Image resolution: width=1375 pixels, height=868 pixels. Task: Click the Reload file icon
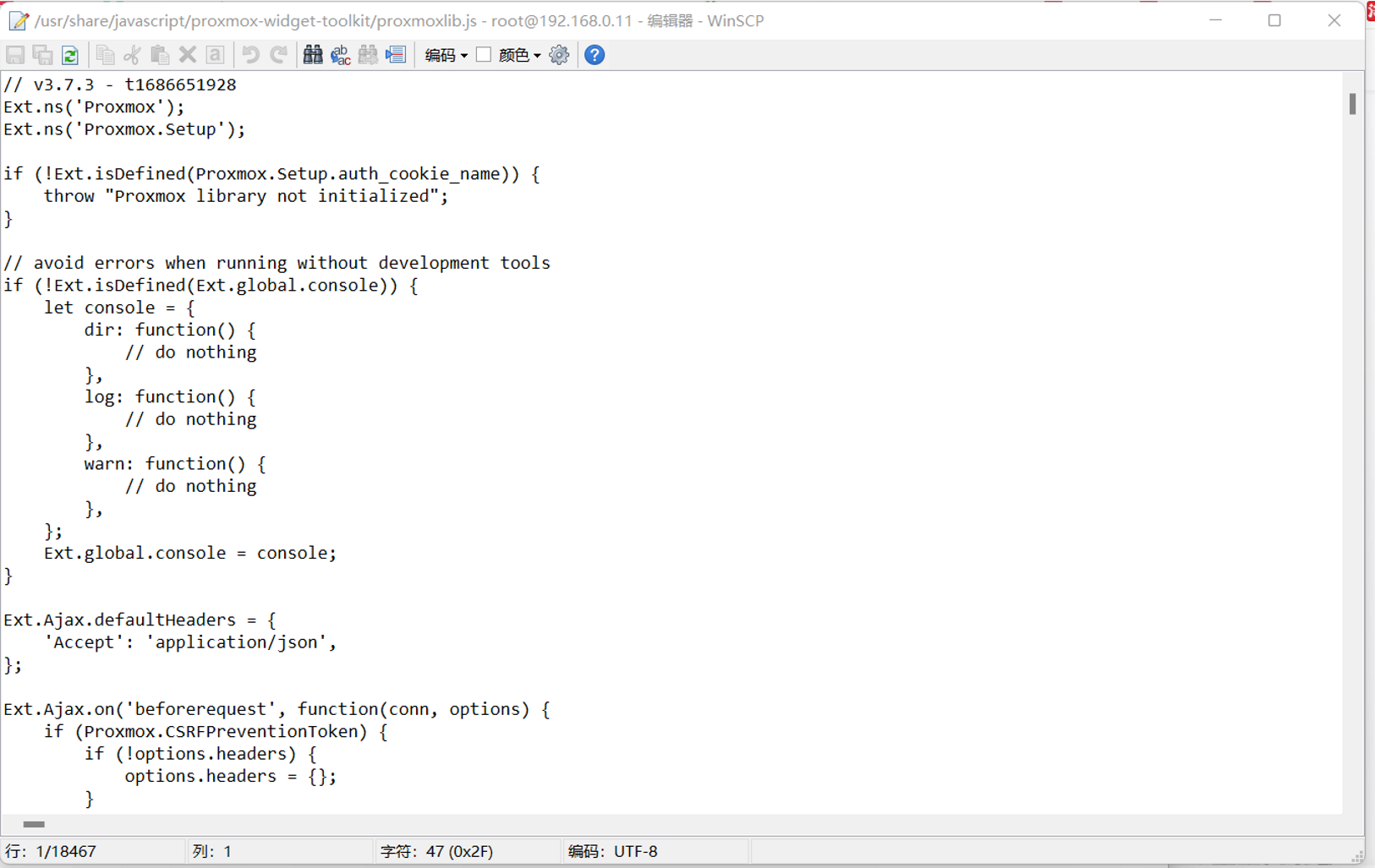(x=70, y=55)
